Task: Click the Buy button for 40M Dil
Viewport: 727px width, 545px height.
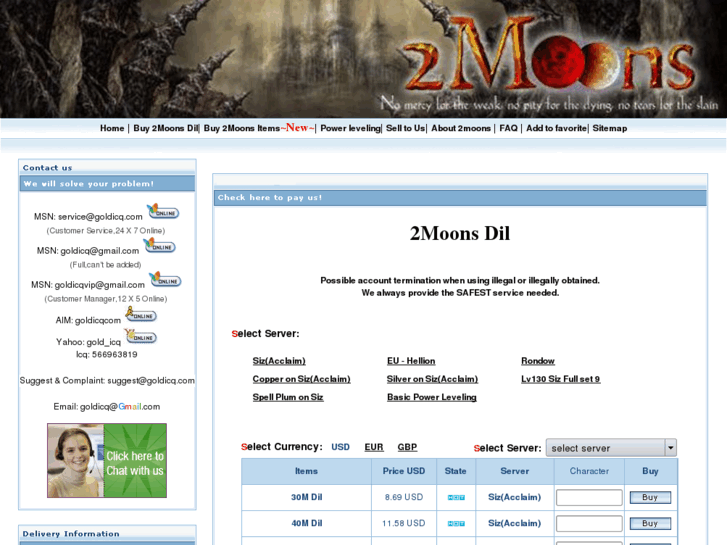Action: point(650,524)
